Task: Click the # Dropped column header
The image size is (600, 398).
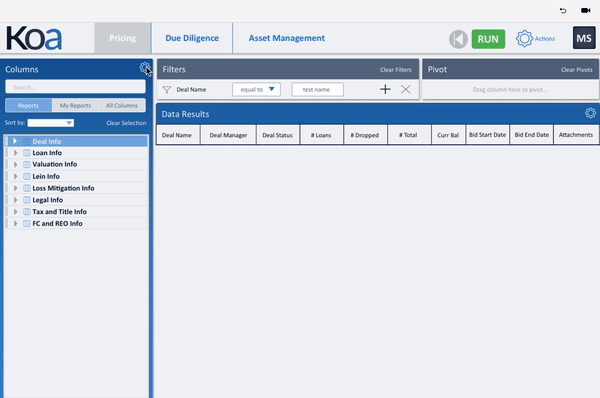Action: click(x=365, y=135)
